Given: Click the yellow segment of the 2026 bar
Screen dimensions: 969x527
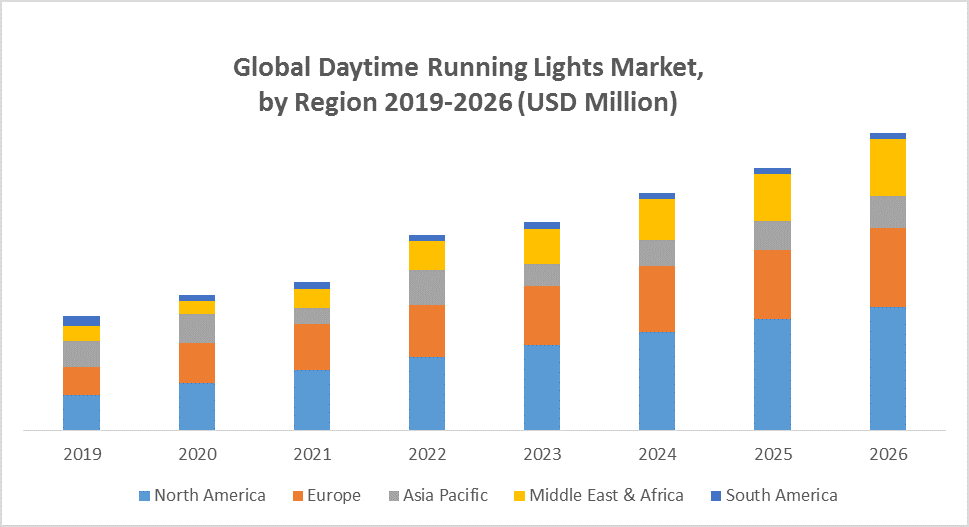Looking at the screenshot, I should 887,167.
